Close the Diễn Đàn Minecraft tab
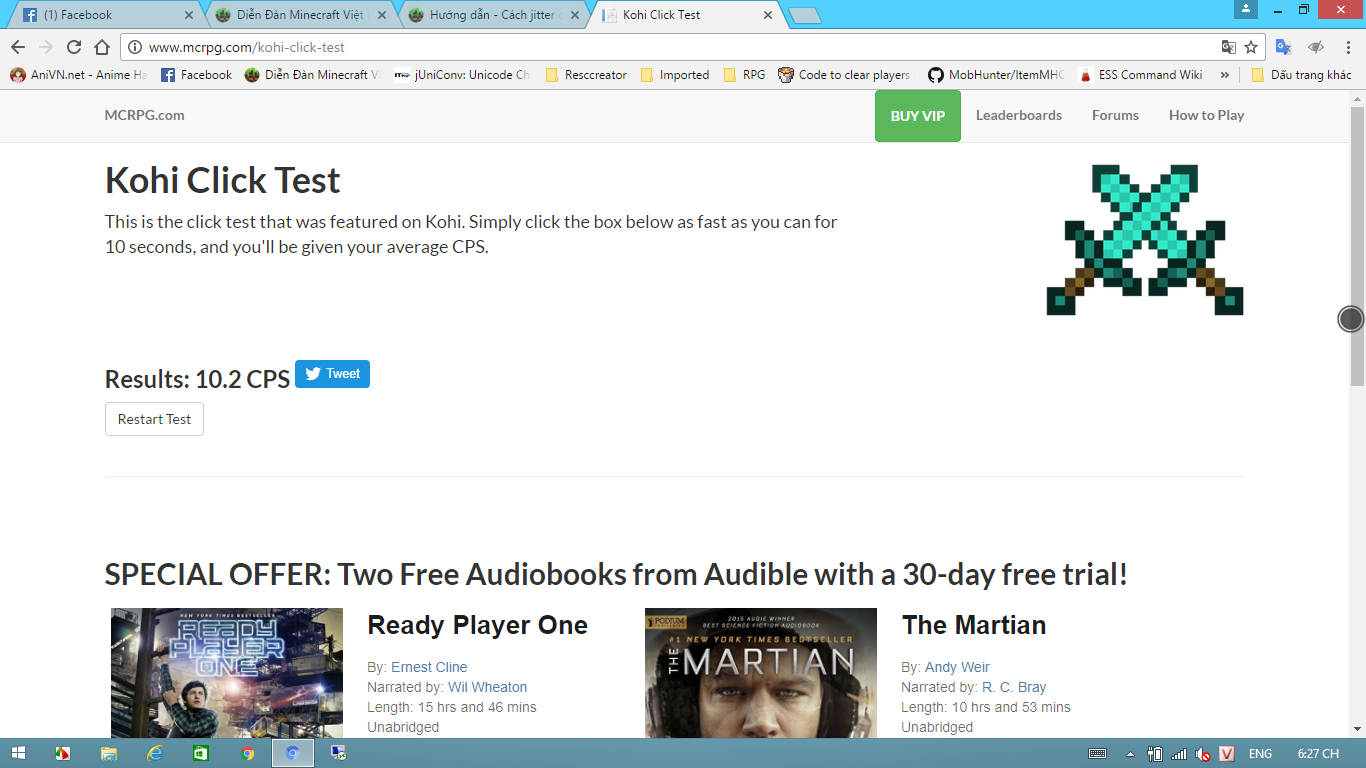 384,15
